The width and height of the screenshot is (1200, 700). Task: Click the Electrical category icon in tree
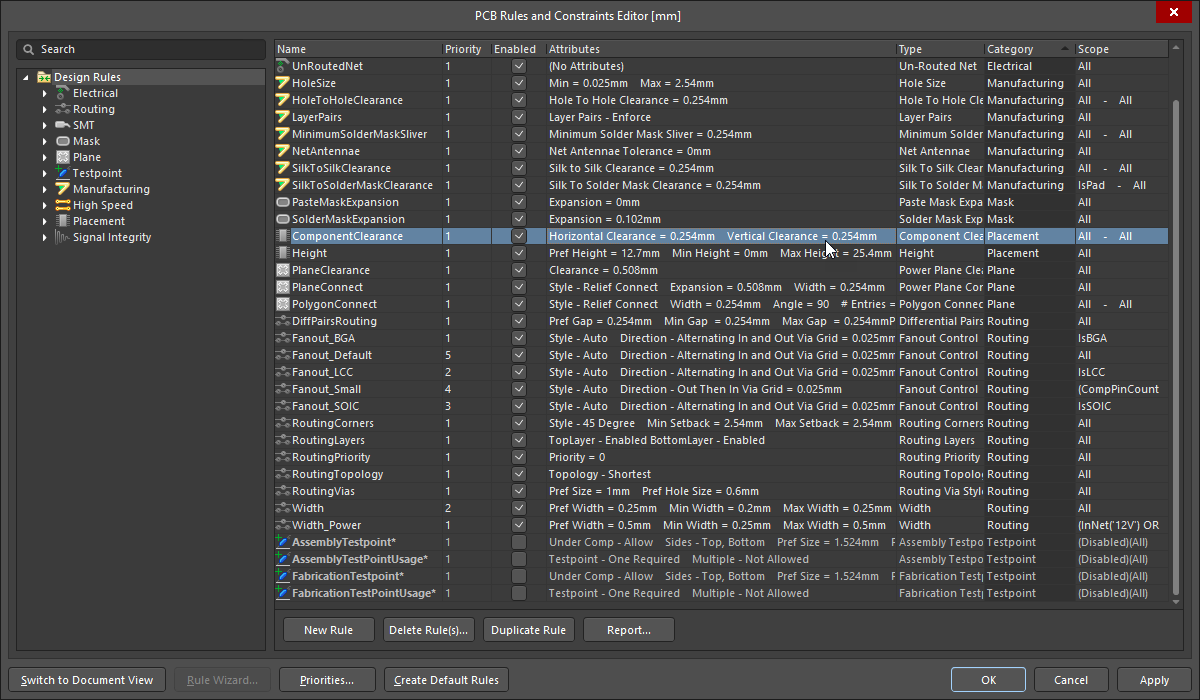click(x=63, y=93)
